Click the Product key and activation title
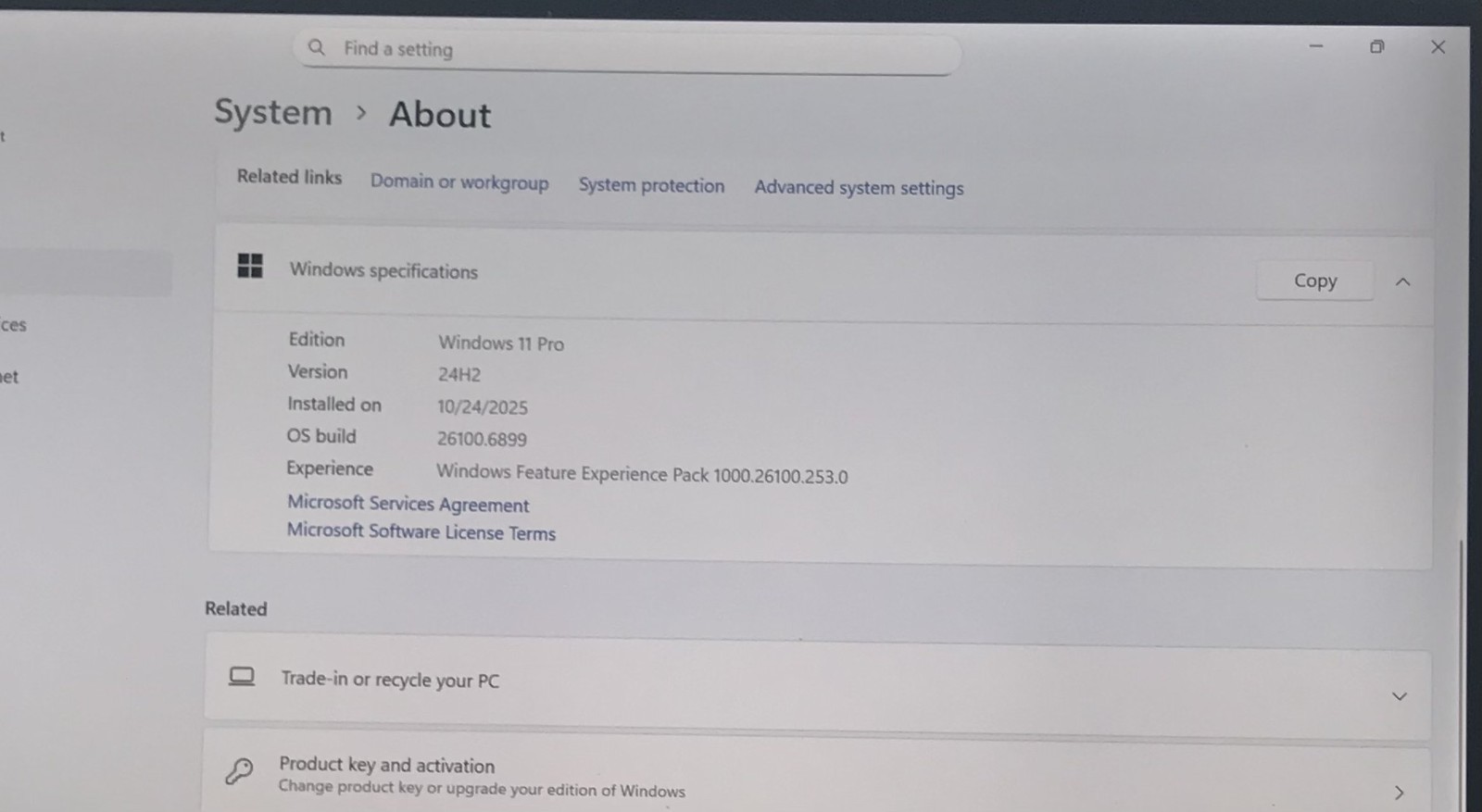1482x812 pixels. [387, 765]
